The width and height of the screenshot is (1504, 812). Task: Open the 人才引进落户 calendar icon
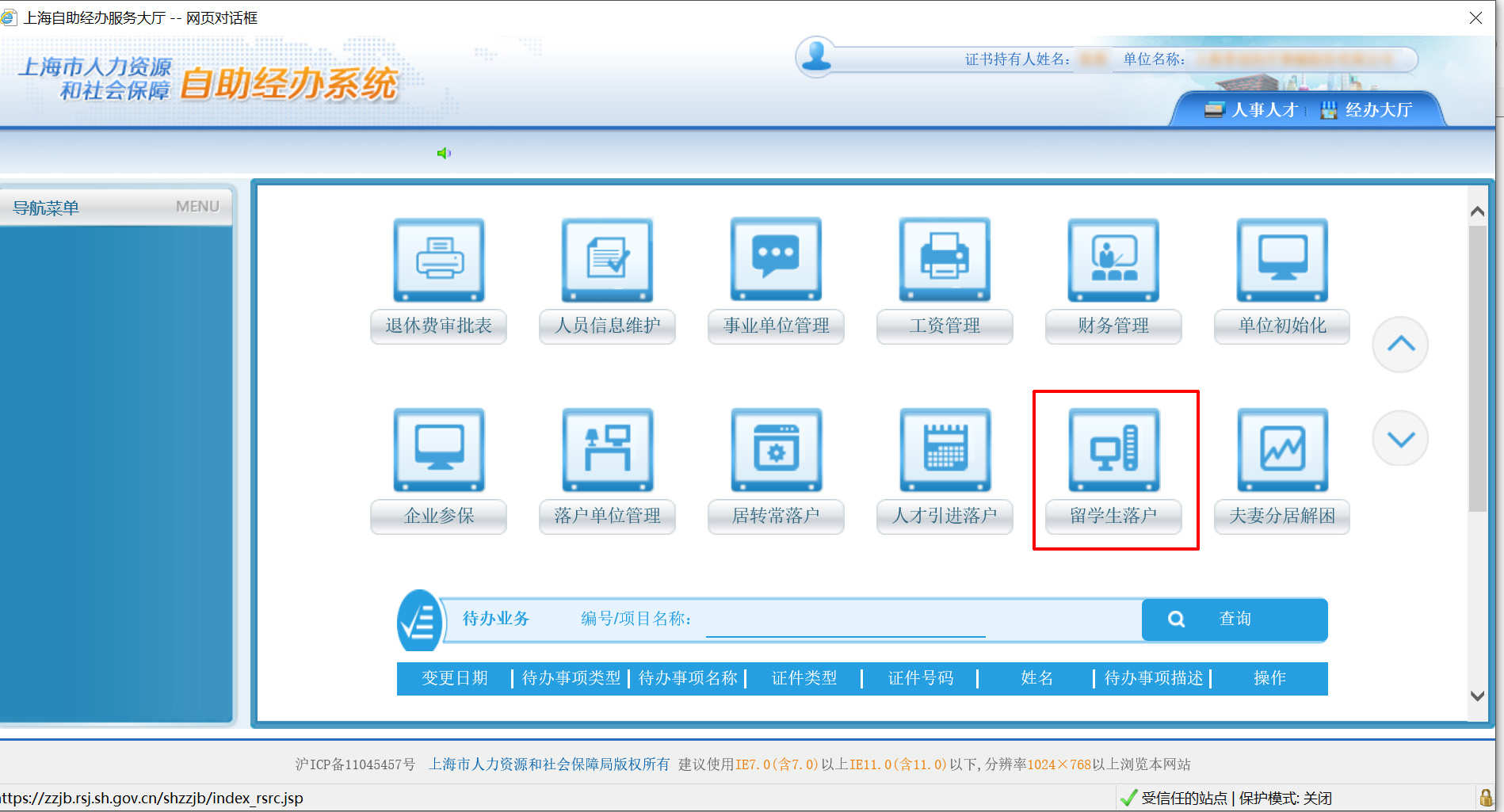pyautogui.click(x=945, y=450)
